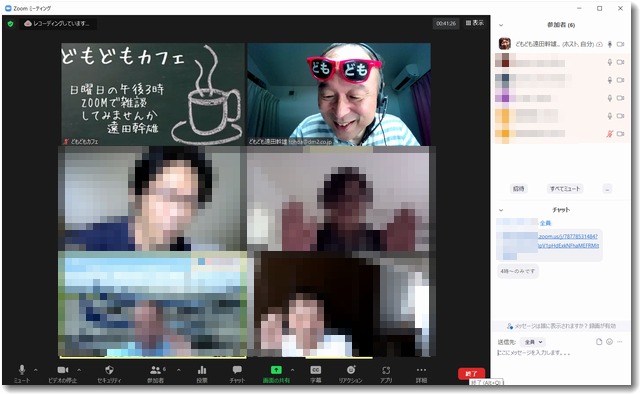Click すべてミュート button
The image size is (640, 394).
point(564,189)
